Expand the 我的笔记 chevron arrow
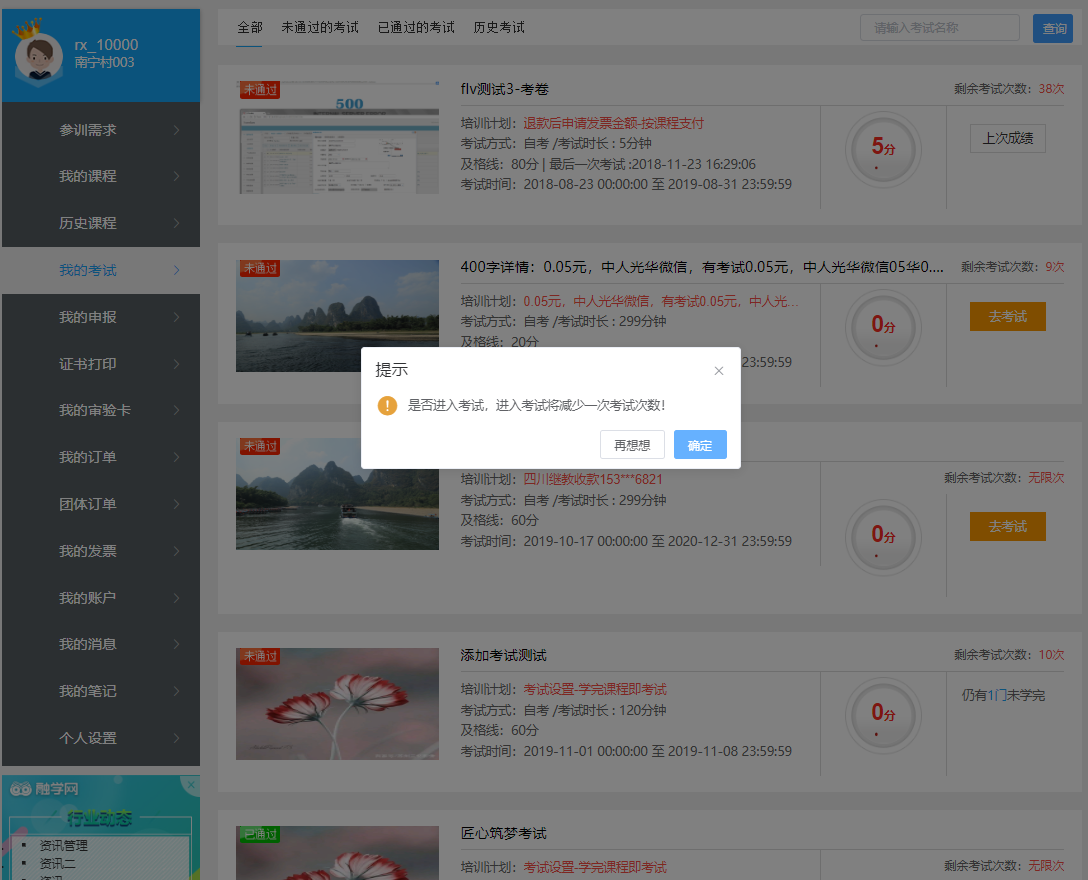This screenshot has height=880, width=1088. 176,691
